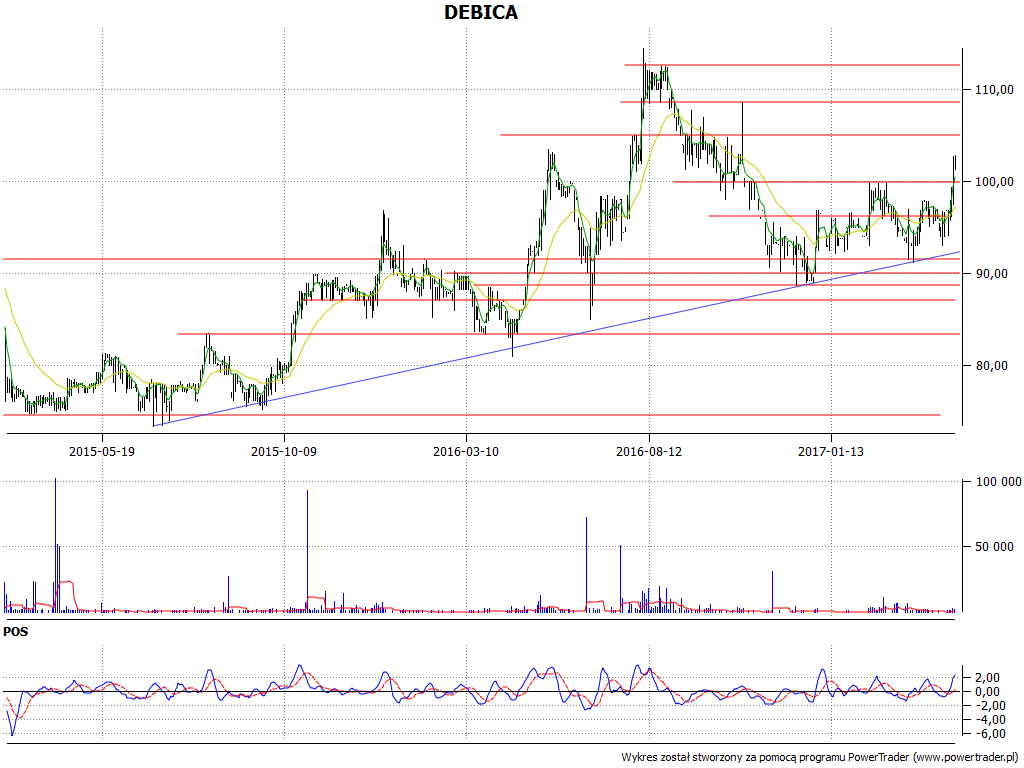Click the 0,00 oscillator axis label
The width and height of the screenshot is (1024, 768).
(x=988, y=692)
